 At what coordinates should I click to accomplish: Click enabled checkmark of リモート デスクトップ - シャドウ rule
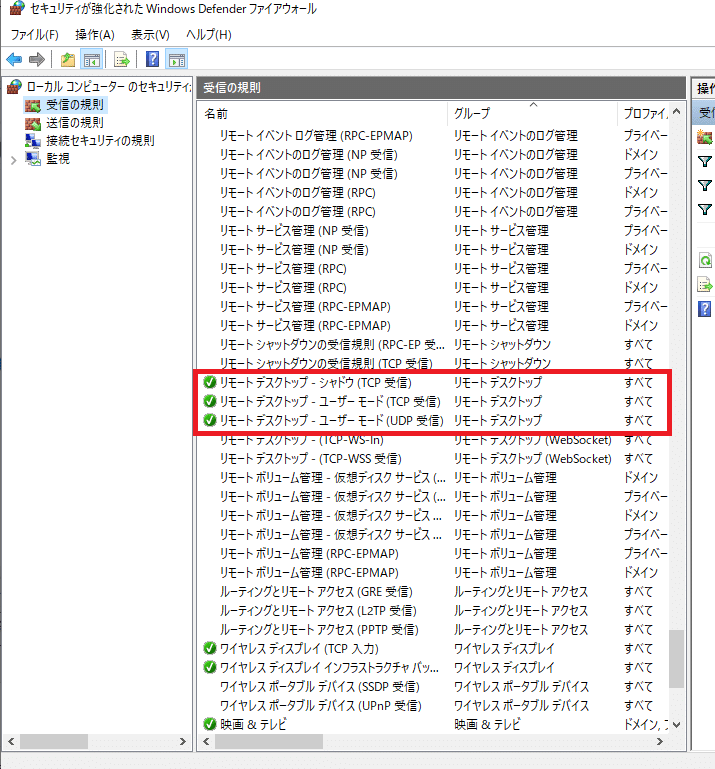(x=210, y=382)
